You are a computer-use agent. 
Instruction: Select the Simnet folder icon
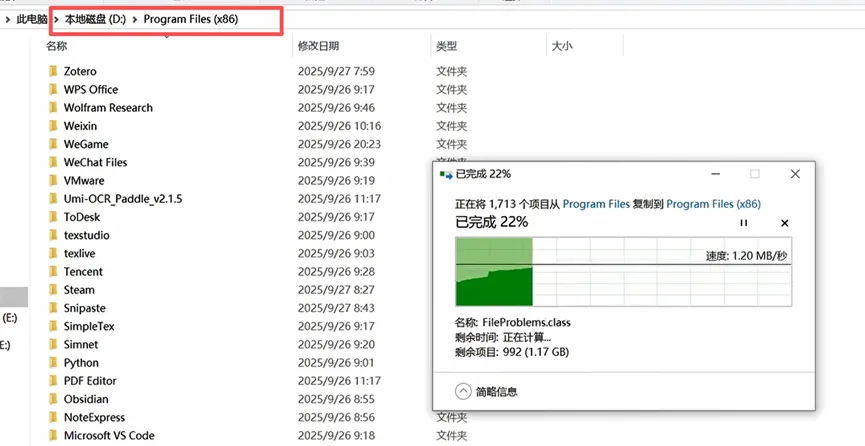[54, 344]
